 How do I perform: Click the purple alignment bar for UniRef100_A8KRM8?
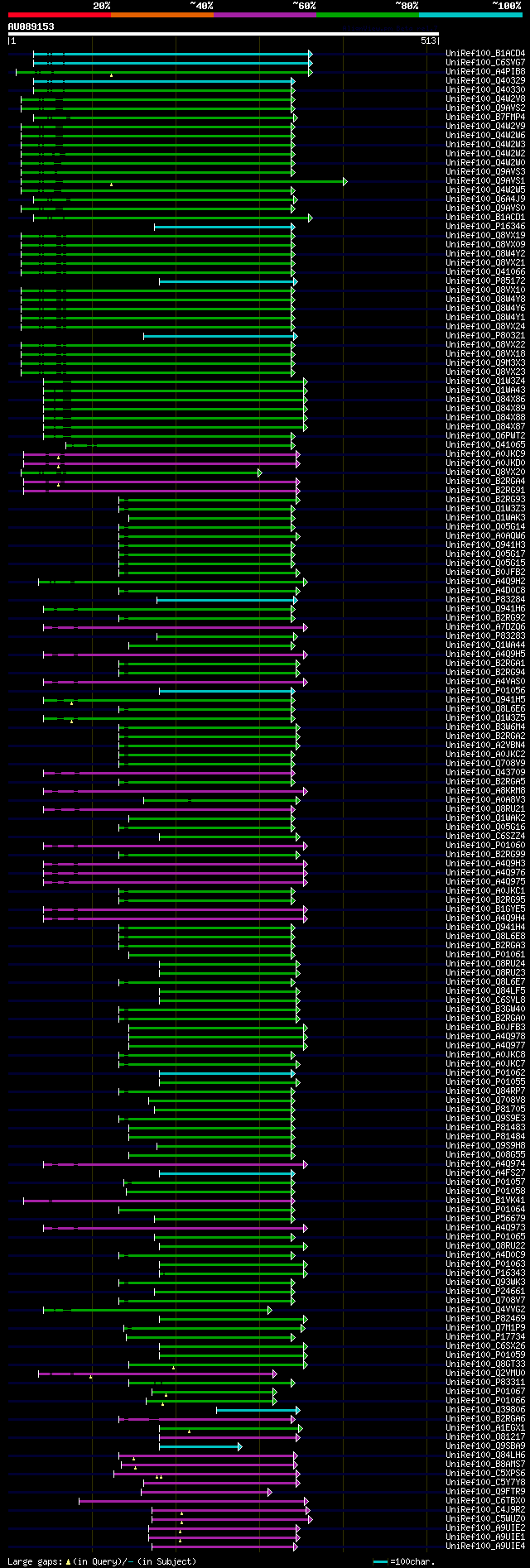point(176,791)
